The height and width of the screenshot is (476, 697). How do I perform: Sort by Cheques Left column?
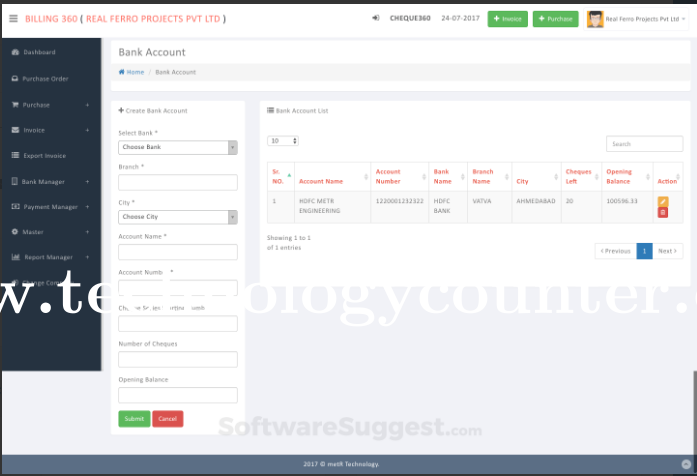point(581,176)
